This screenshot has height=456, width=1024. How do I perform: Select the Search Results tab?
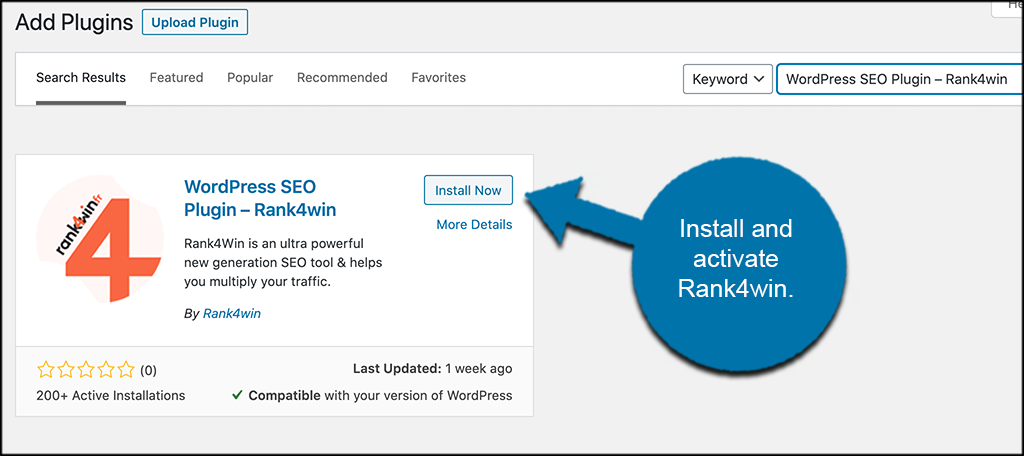click(81, 77)
